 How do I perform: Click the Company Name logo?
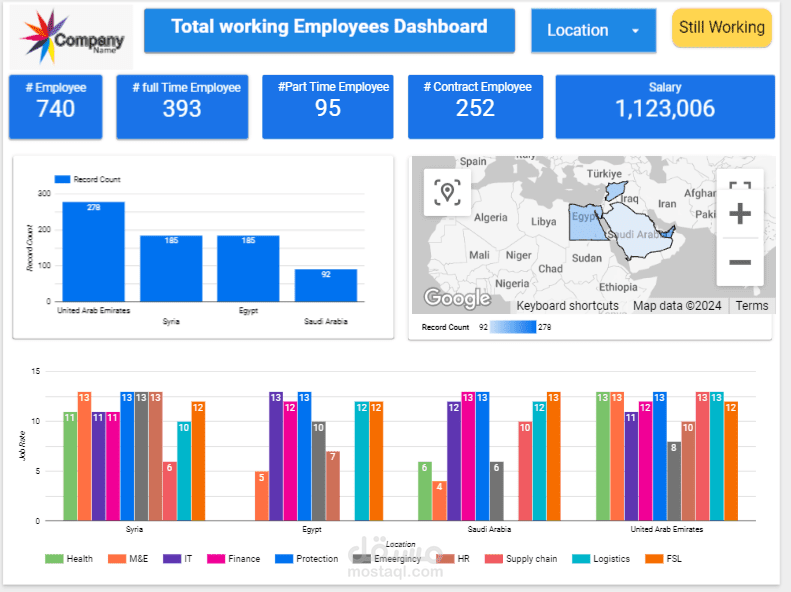72,37
